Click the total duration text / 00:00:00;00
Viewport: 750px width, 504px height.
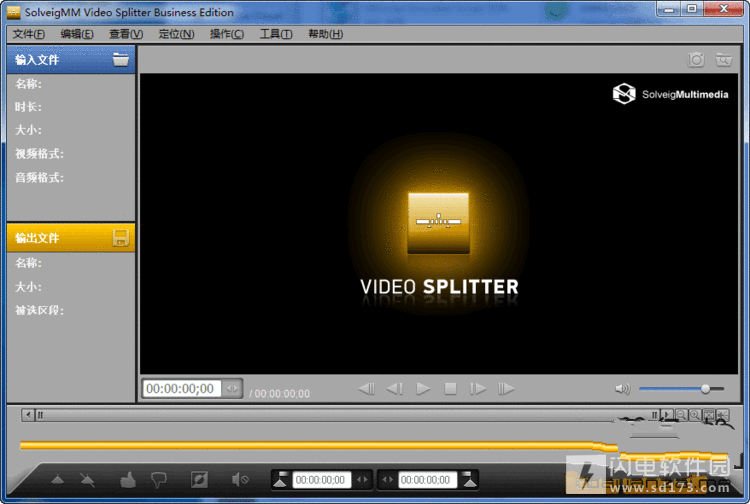click(x=279, y=394)
